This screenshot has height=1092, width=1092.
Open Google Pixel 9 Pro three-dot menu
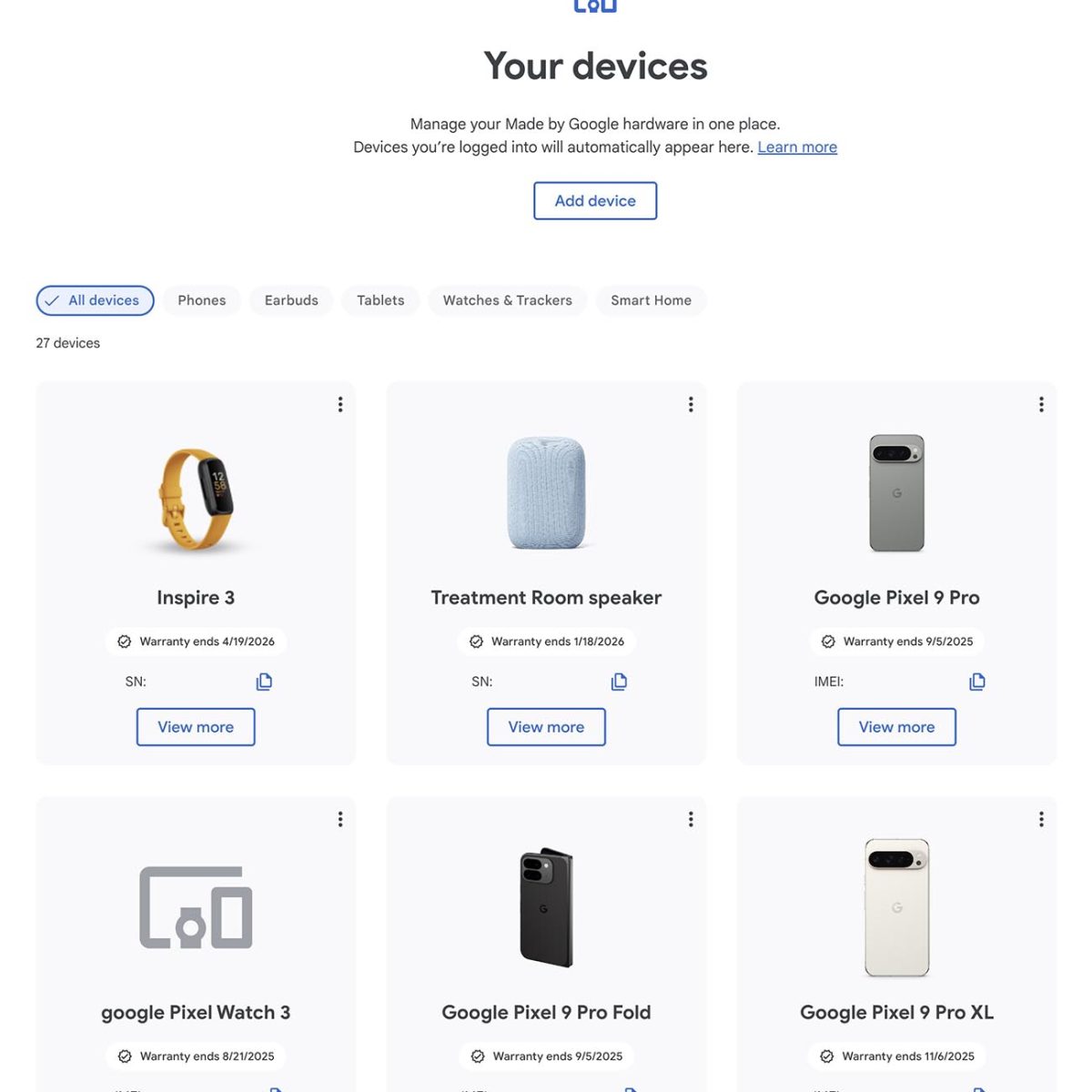click(x=1041, y=404)
